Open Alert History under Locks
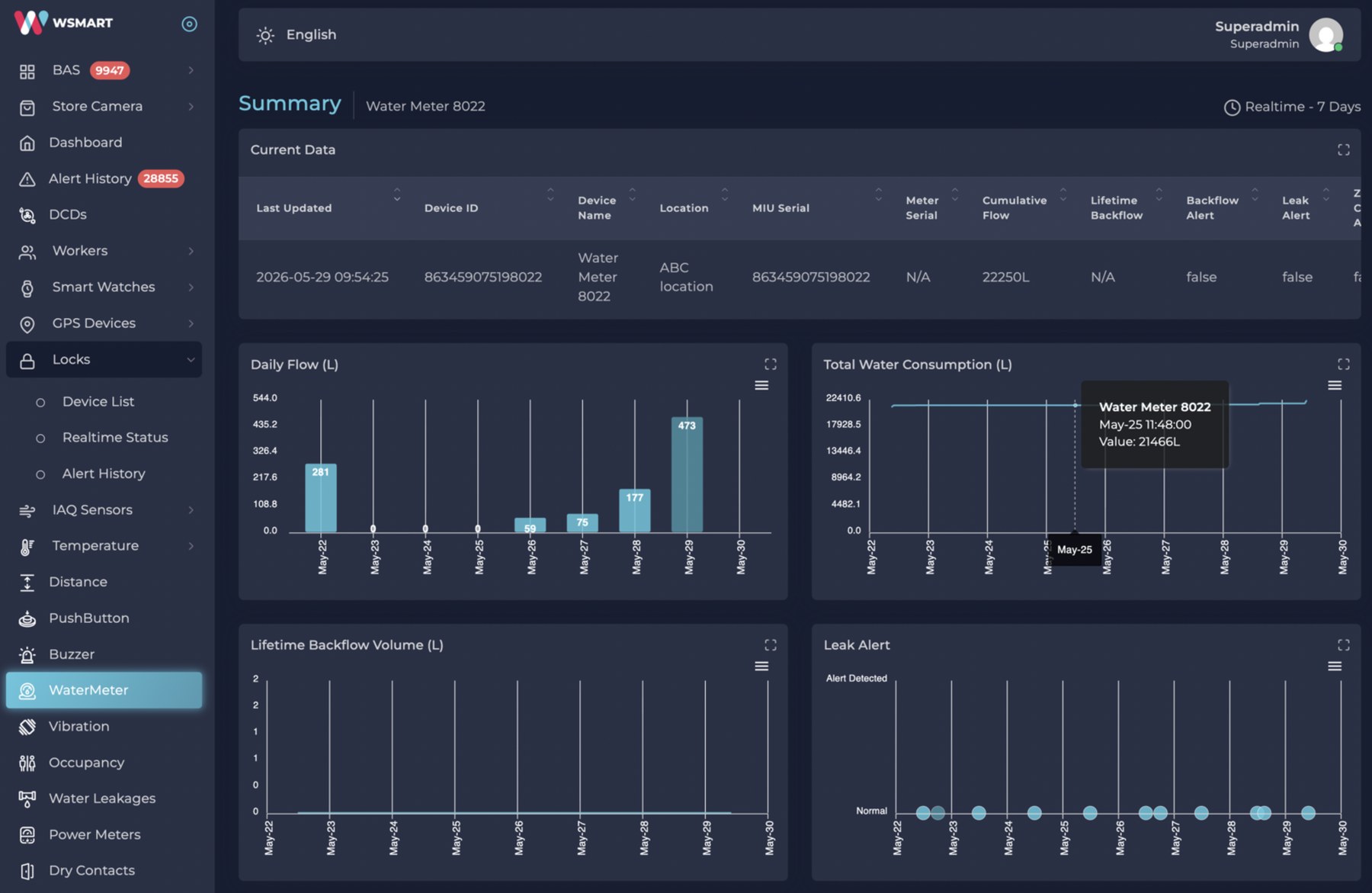This screenshot has height=893, width=1372. tap(104, 474)
